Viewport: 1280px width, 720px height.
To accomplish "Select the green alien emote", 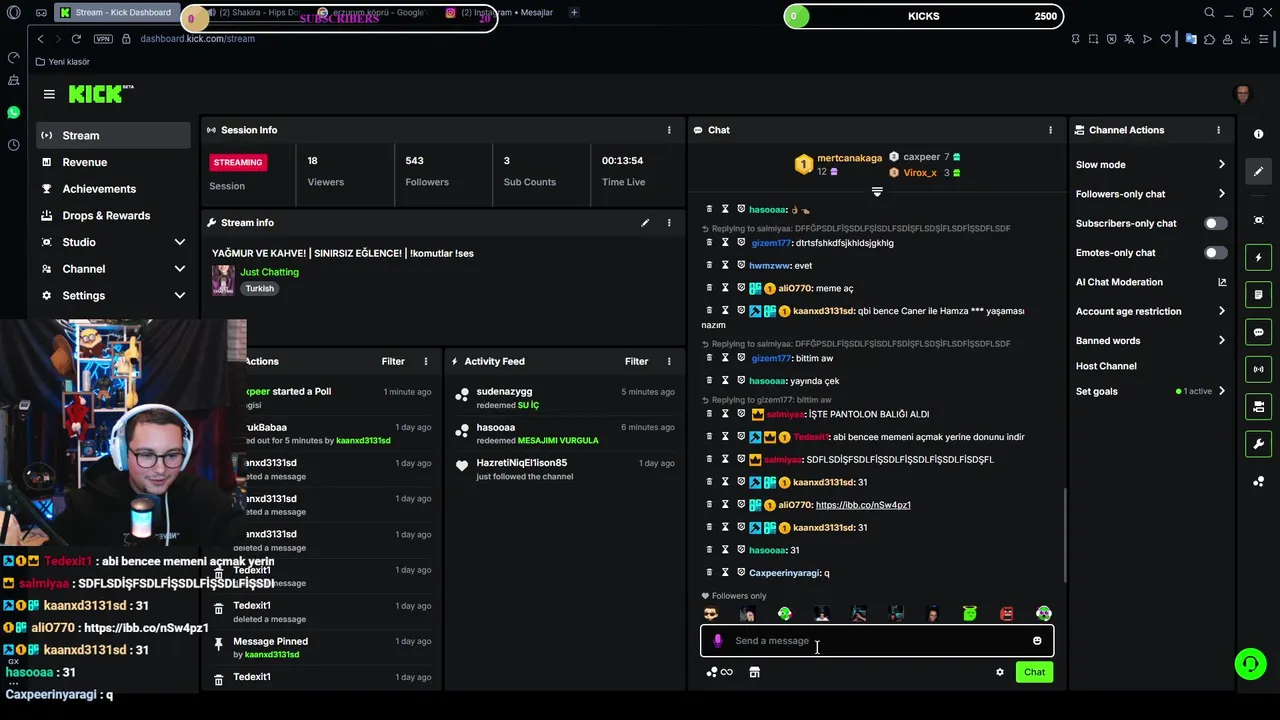I will pyautogui.click(x=970, y=614).
